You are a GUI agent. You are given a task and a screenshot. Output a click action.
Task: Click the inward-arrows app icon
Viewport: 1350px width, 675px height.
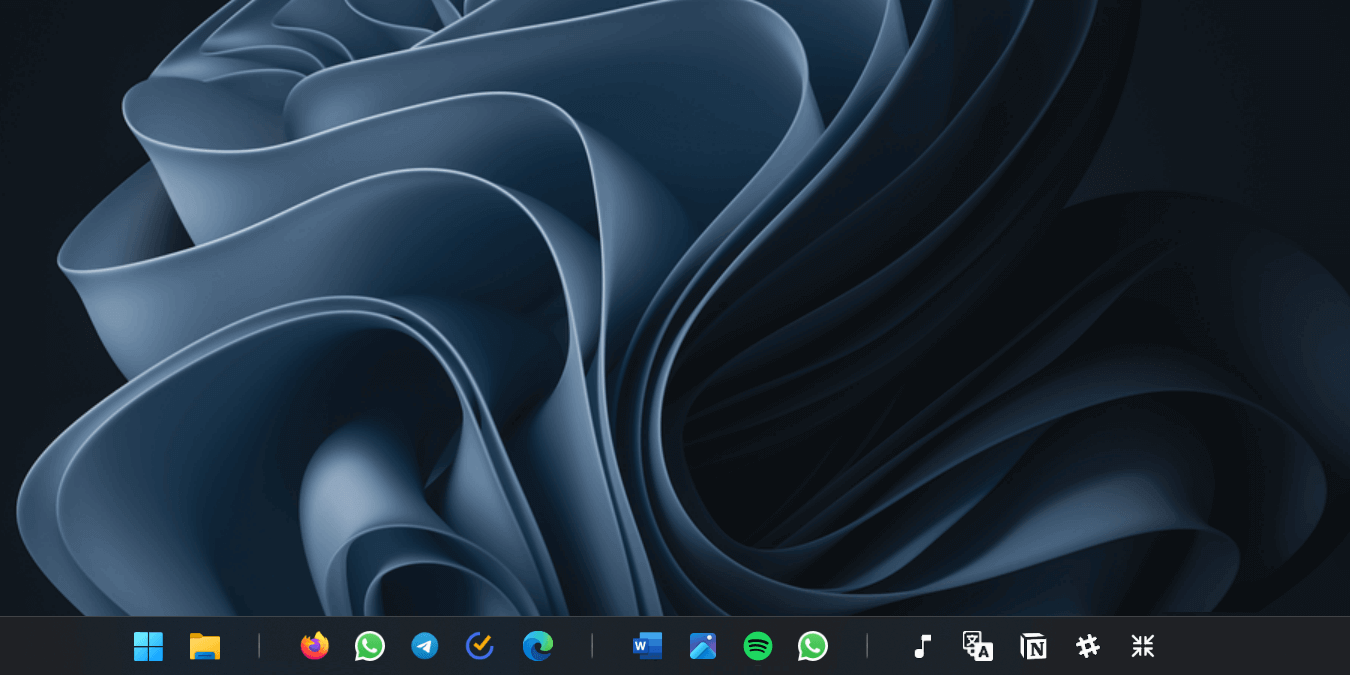1142,646
